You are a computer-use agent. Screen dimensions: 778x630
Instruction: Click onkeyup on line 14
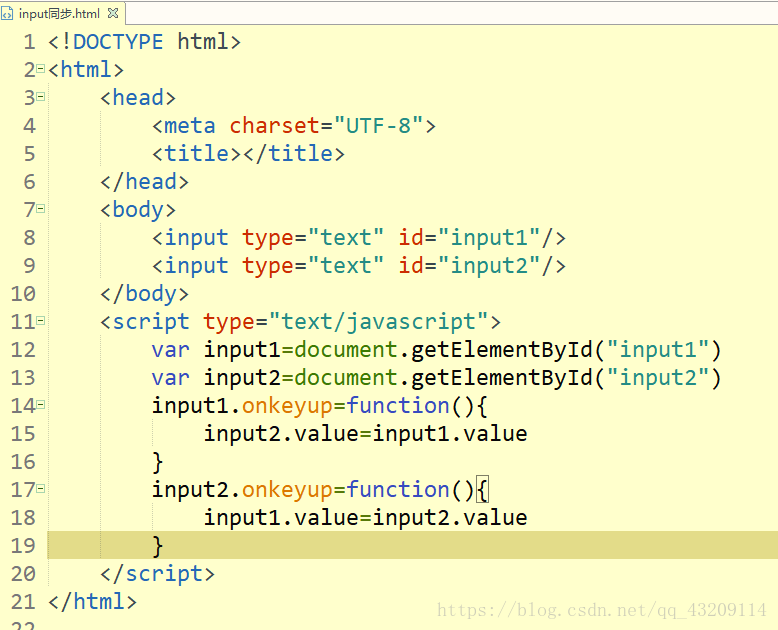[287, 406]
